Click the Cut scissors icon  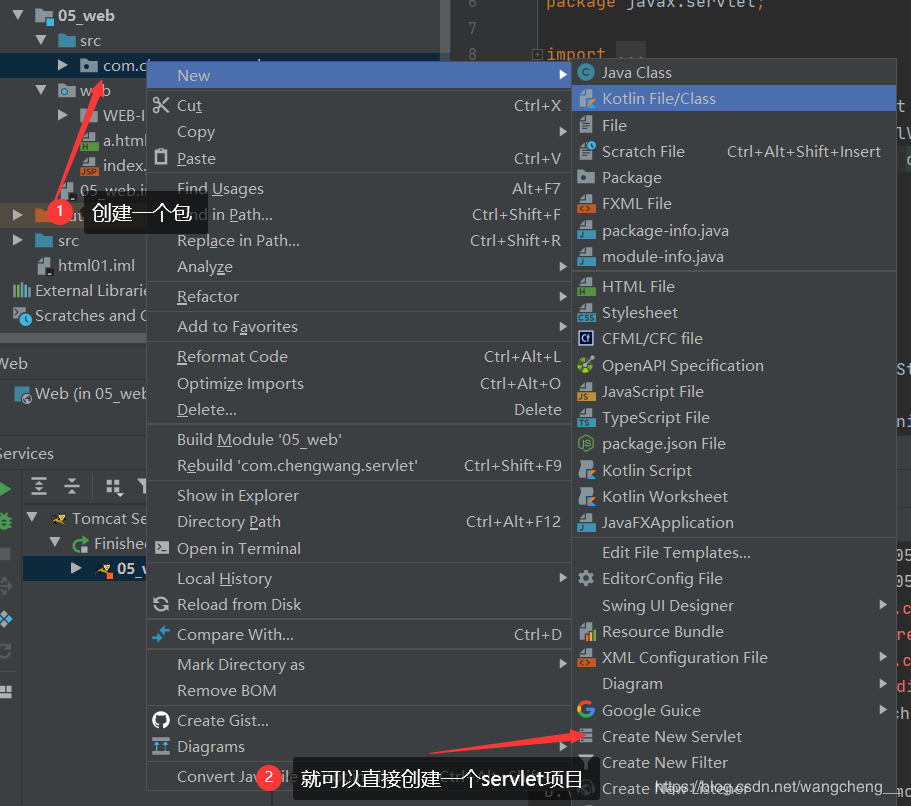161,105
